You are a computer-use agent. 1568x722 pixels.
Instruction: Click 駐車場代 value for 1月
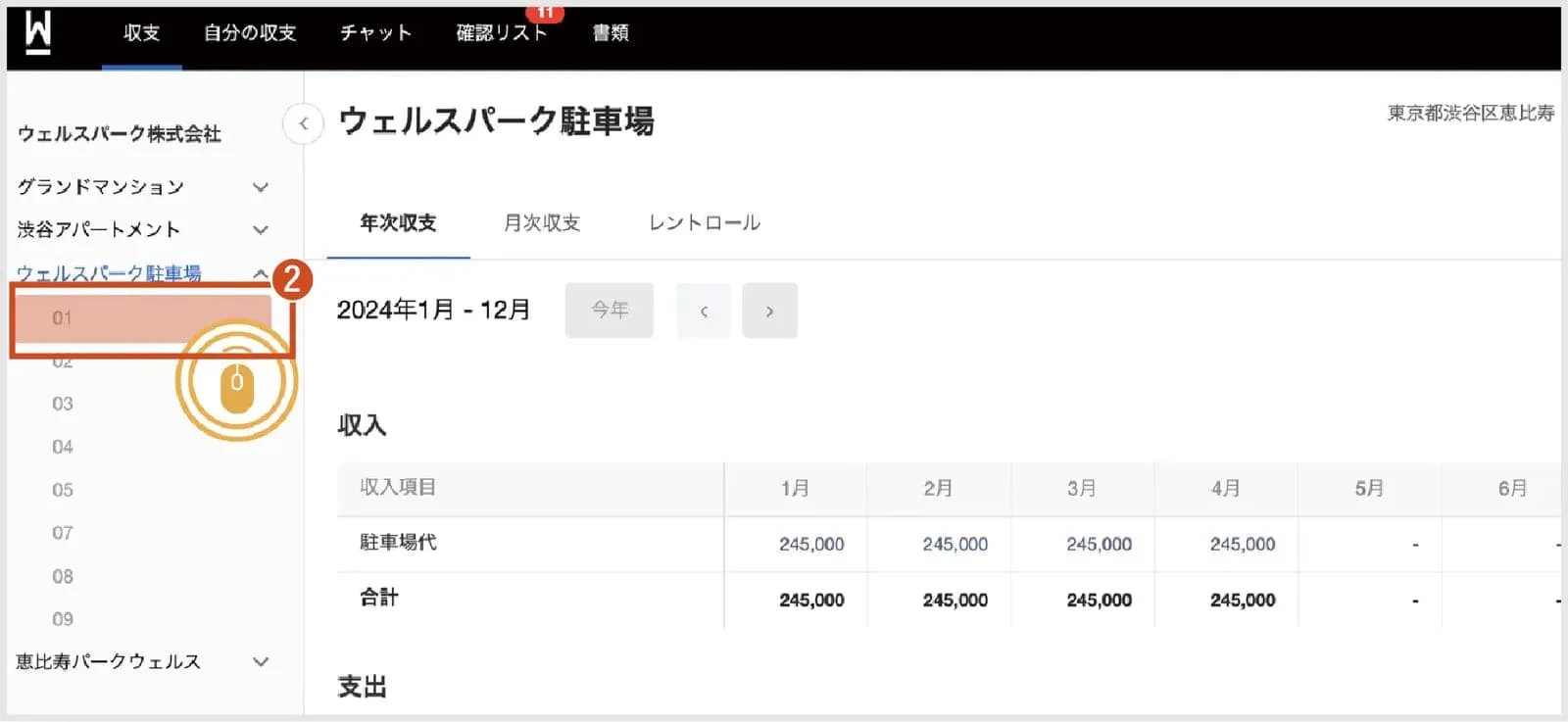coord(811,545)
